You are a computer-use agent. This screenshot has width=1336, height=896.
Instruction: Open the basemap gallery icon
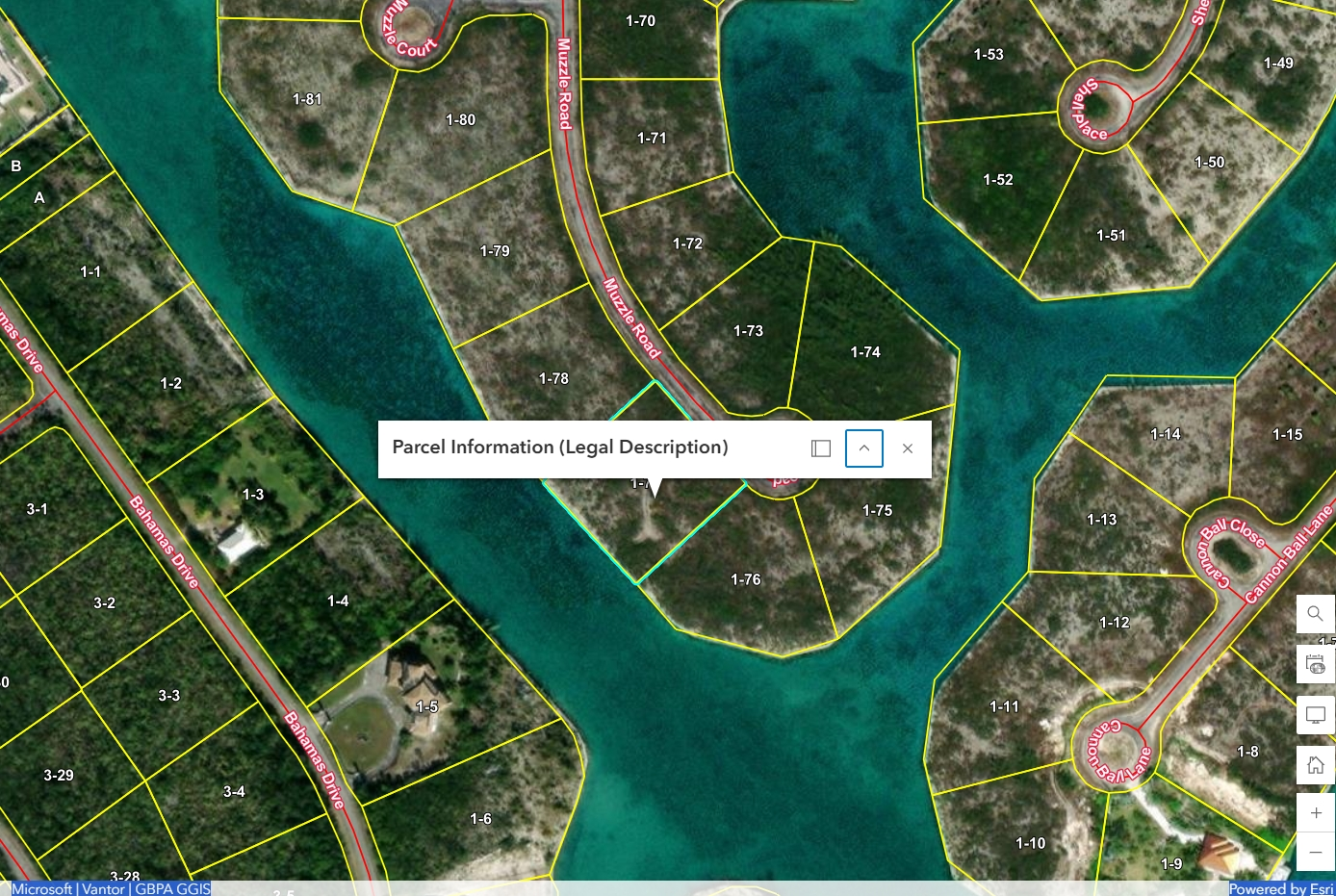(1315, 664)
